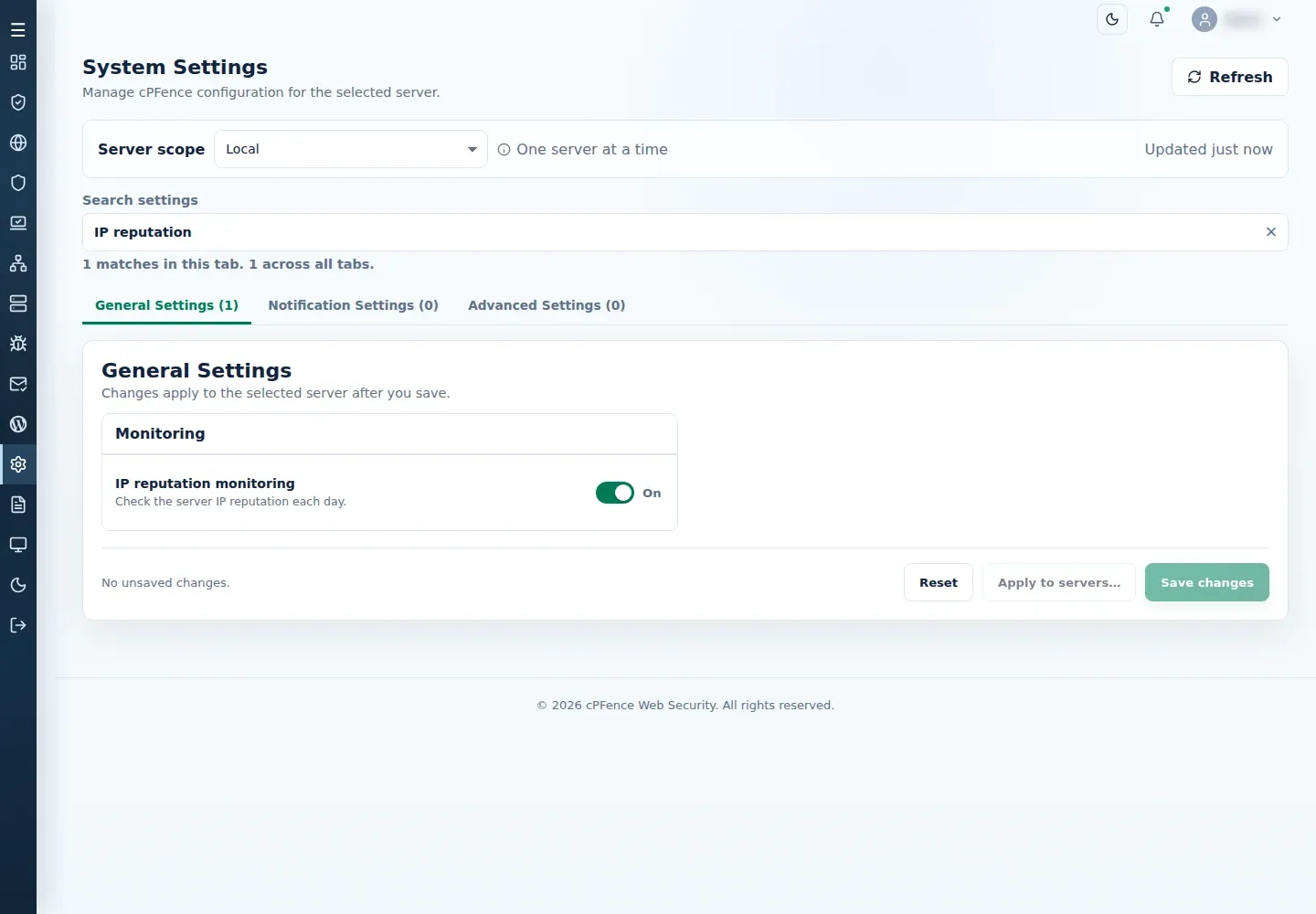Click the "Monitoring" section heading
The height and width of the screenshot is (914, 1316).
[x=160, y=433]
